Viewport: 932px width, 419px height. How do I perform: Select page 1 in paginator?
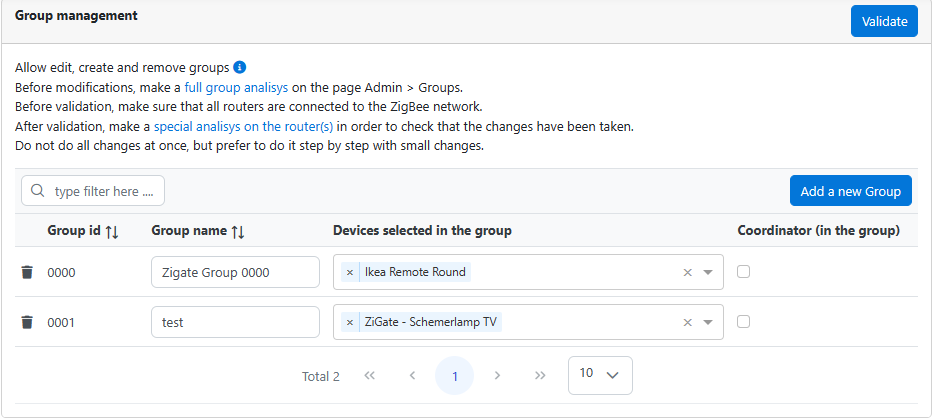(455, 376)
